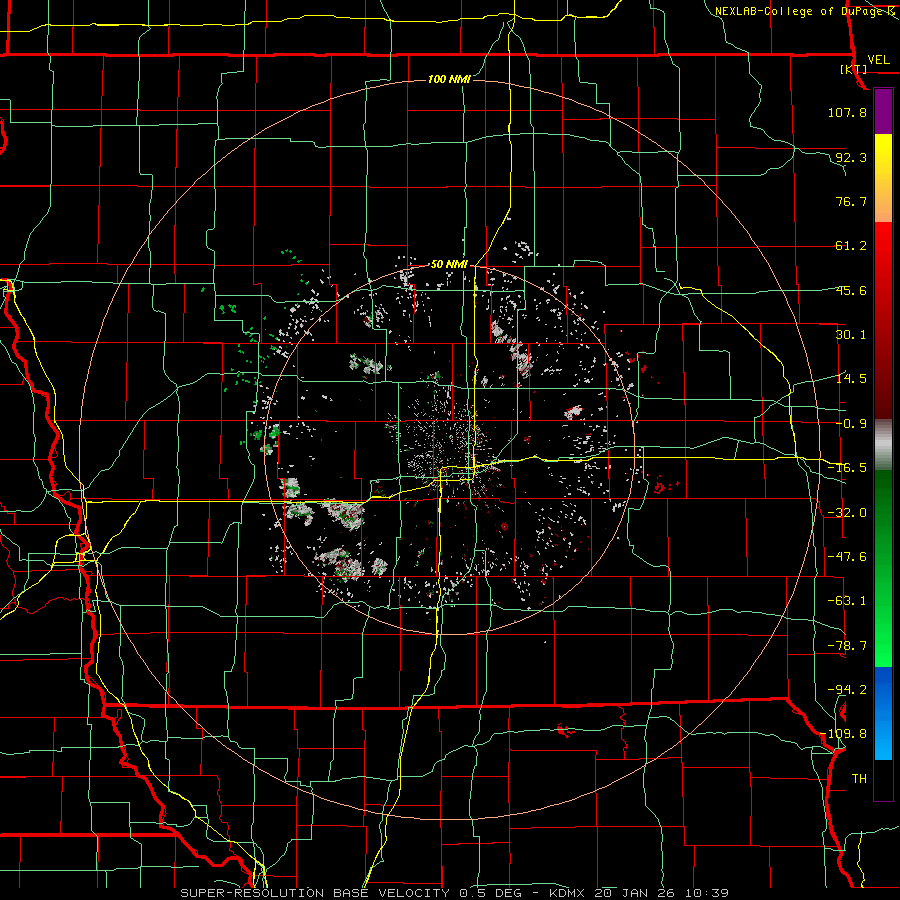900x900 pixels.
Task: Click the TH label under the color bar
Action: pyautogui.click(x=859, y=779)
